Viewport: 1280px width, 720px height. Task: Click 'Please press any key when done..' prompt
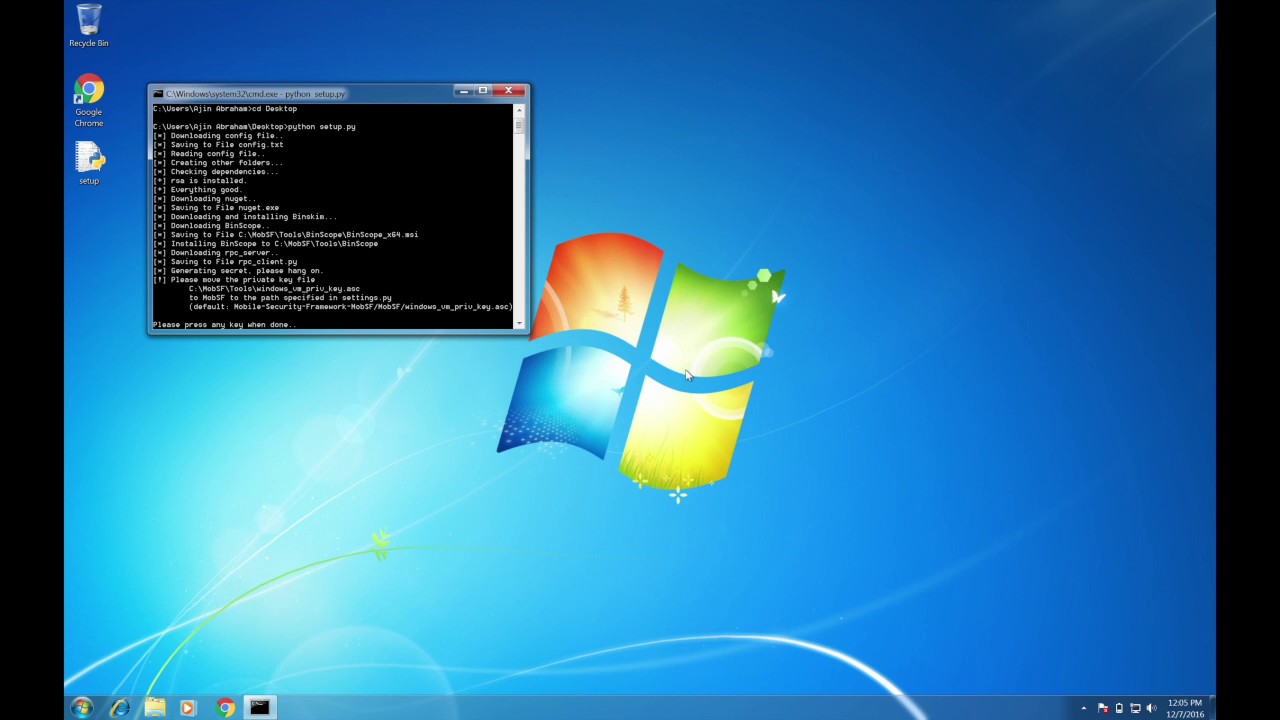click(x=225, y=325)
